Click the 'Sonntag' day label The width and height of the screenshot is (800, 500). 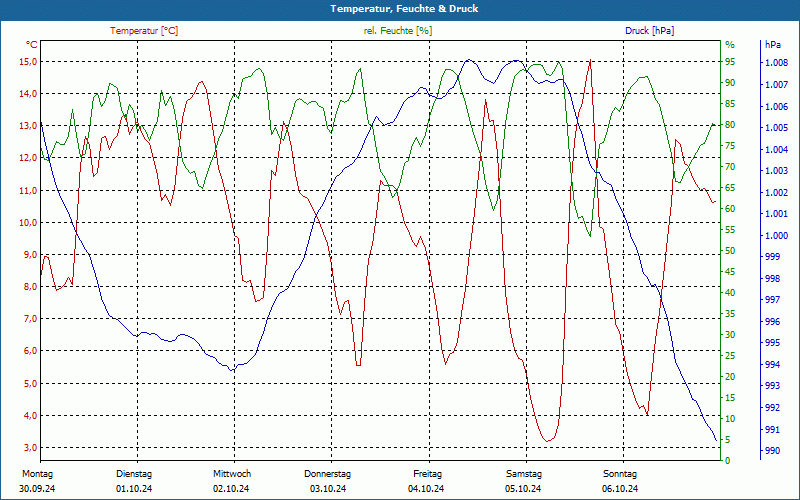tap(620, 473)
